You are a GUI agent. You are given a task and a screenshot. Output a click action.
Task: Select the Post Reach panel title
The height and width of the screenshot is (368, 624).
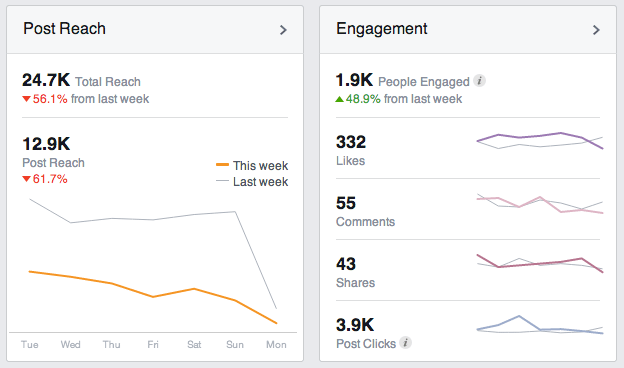point(64,29)
